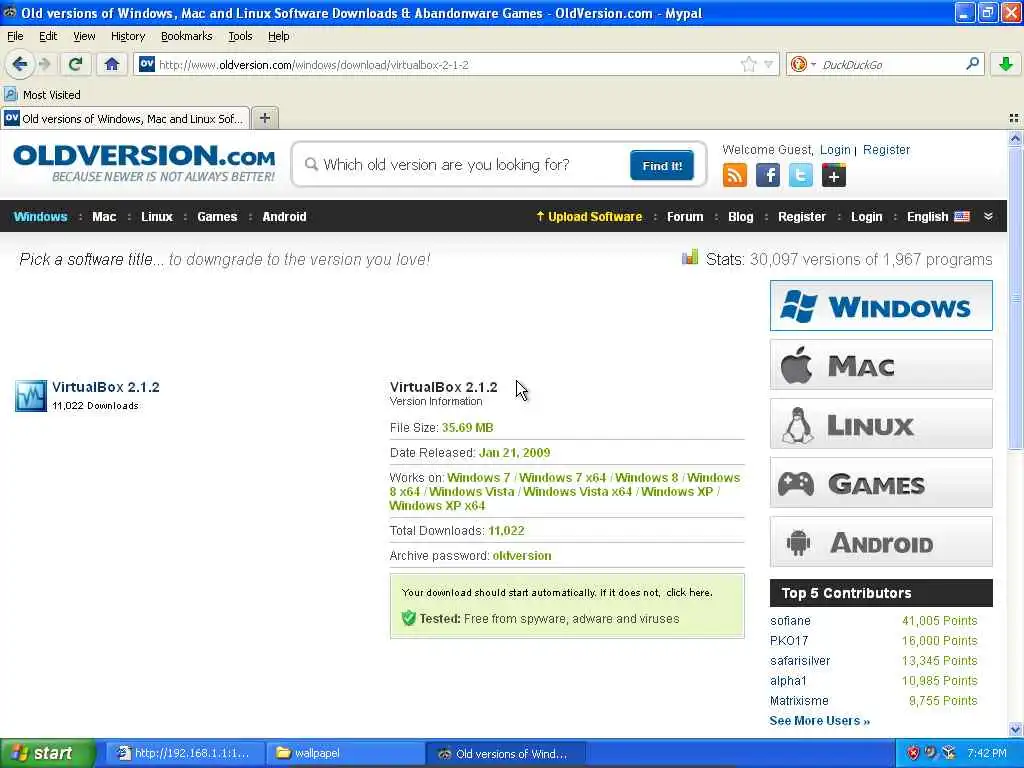Click Login next to Welcome Guest
This screenshot has width=1024, height=768.
(835, 150)
